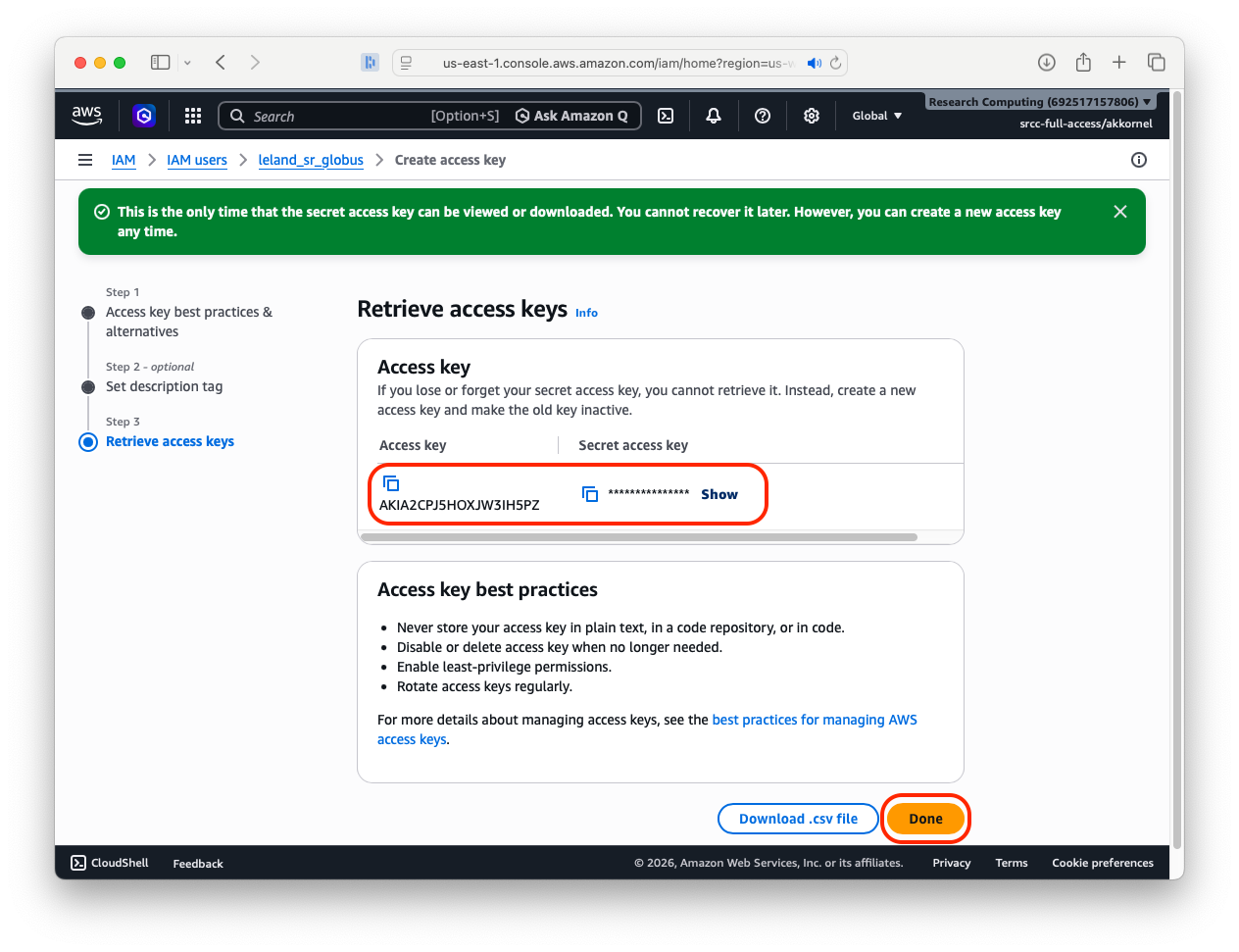Copy the secret access key
The height and width of the screenshot is (952, 1239).
point(590,494)
